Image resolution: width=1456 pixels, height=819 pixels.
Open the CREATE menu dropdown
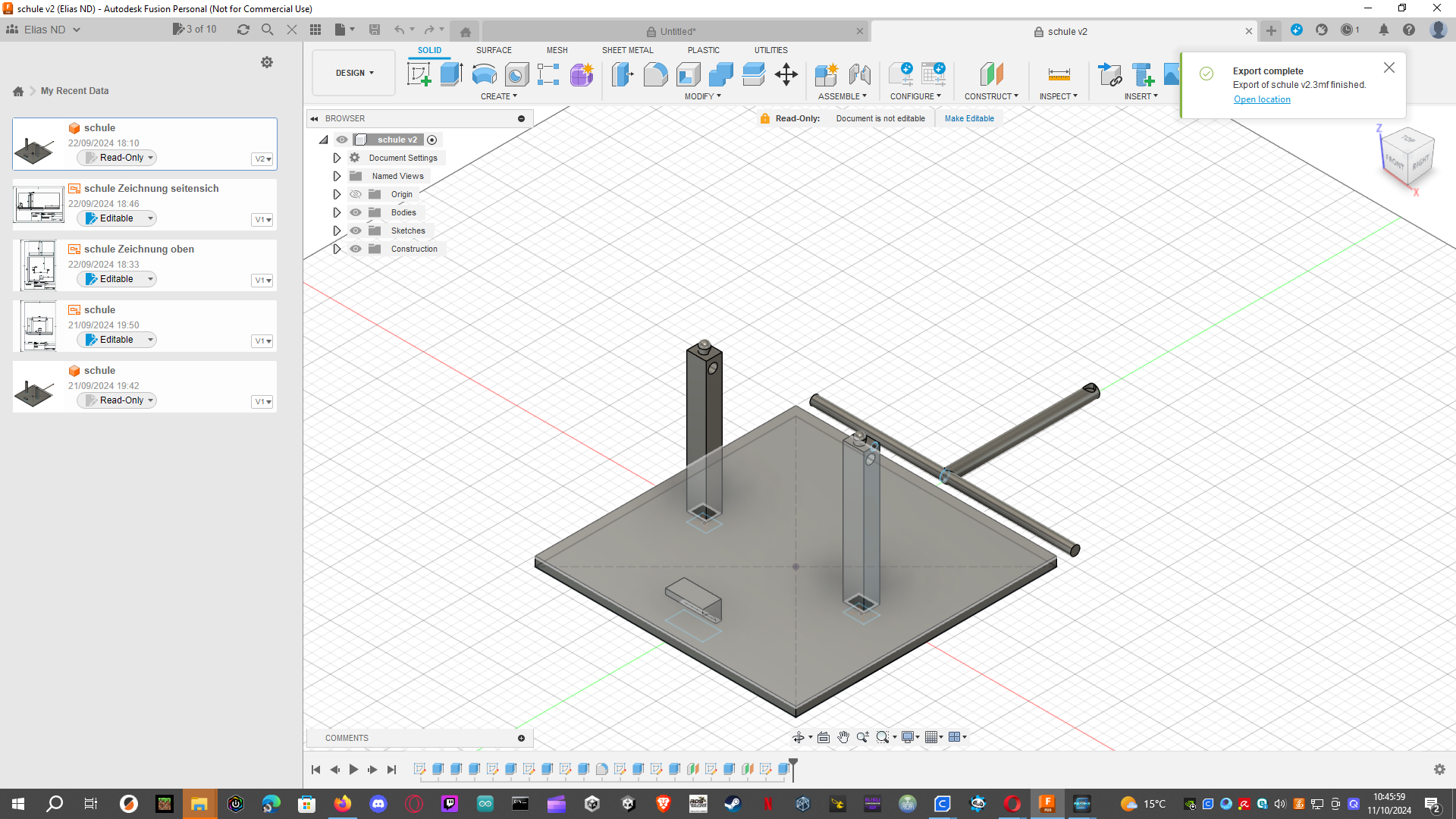point(499,96)
